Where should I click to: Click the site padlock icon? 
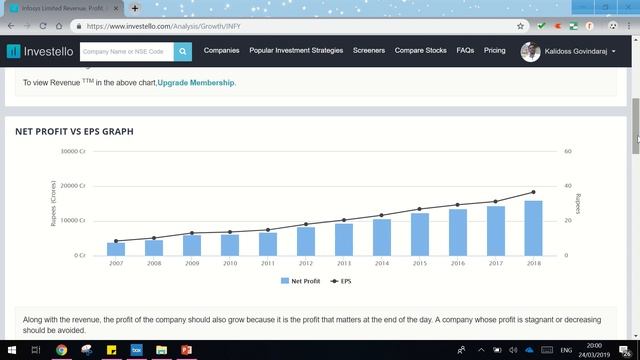point(79,26)
